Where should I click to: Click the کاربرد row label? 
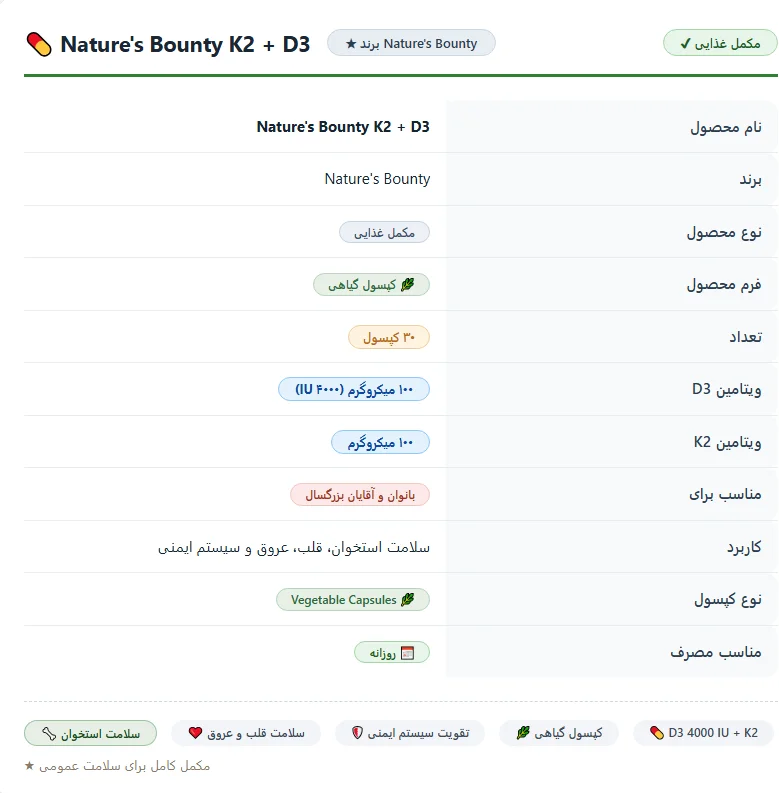point(744,547)
